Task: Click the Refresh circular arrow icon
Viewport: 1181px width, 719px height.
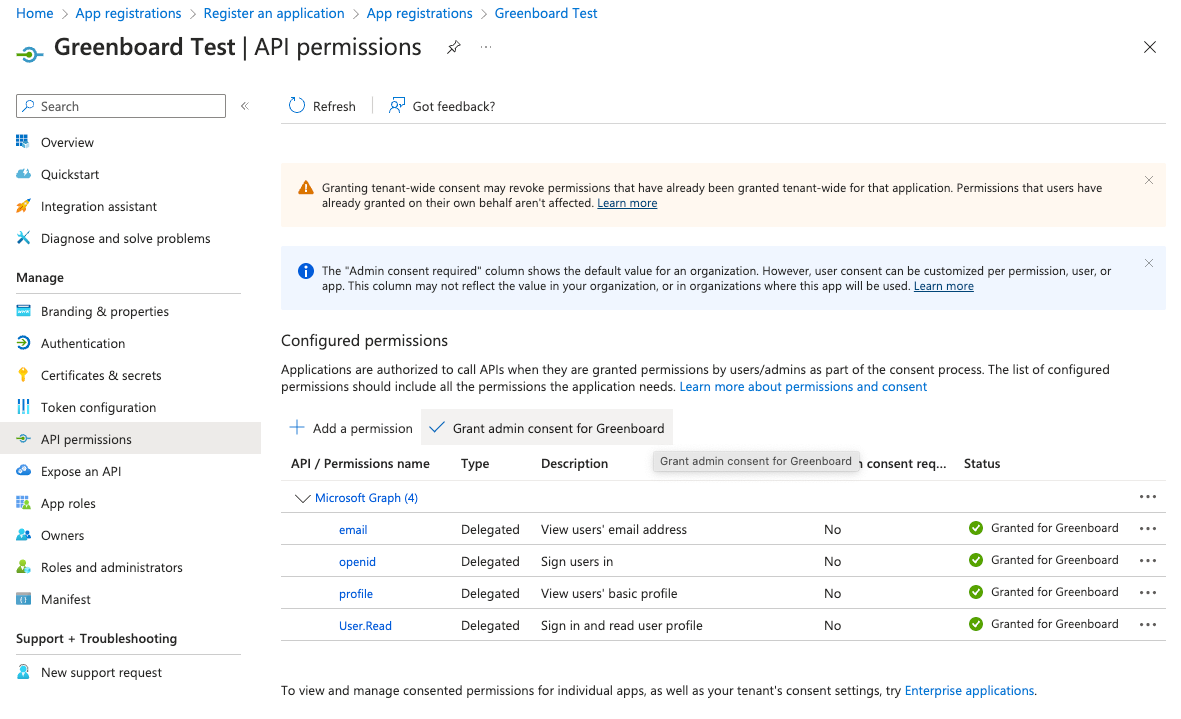Action: [297, 105]
